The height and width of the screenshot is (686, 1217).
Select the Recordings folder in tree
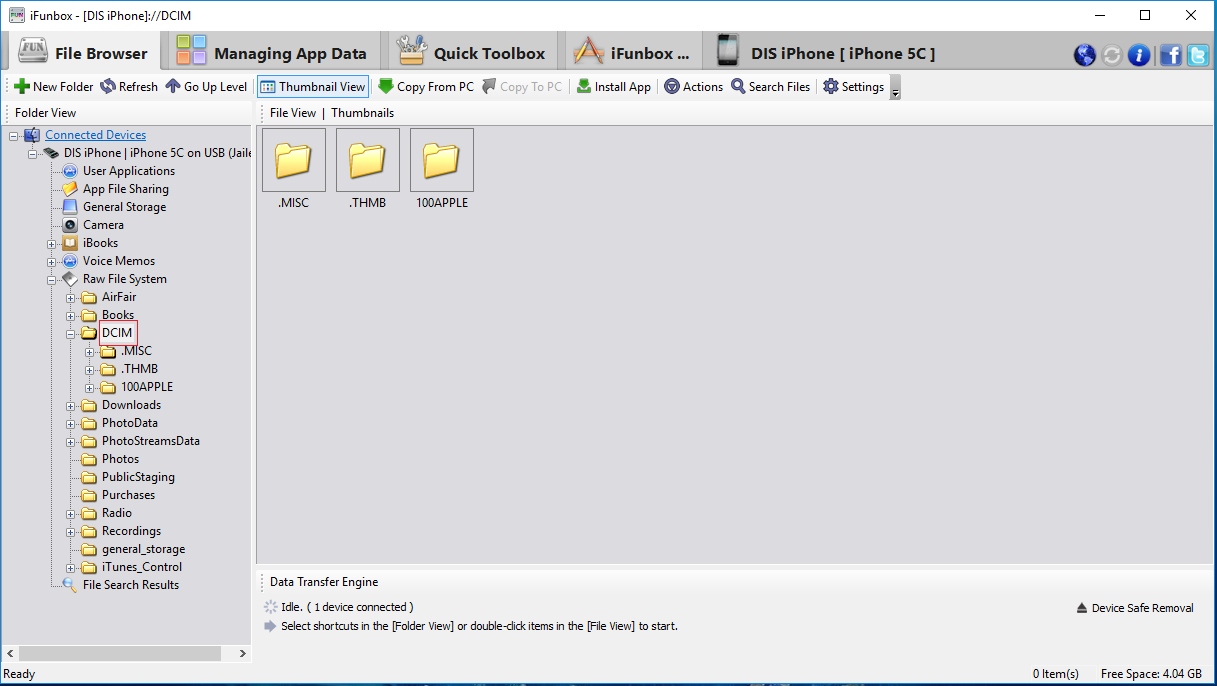131,531
